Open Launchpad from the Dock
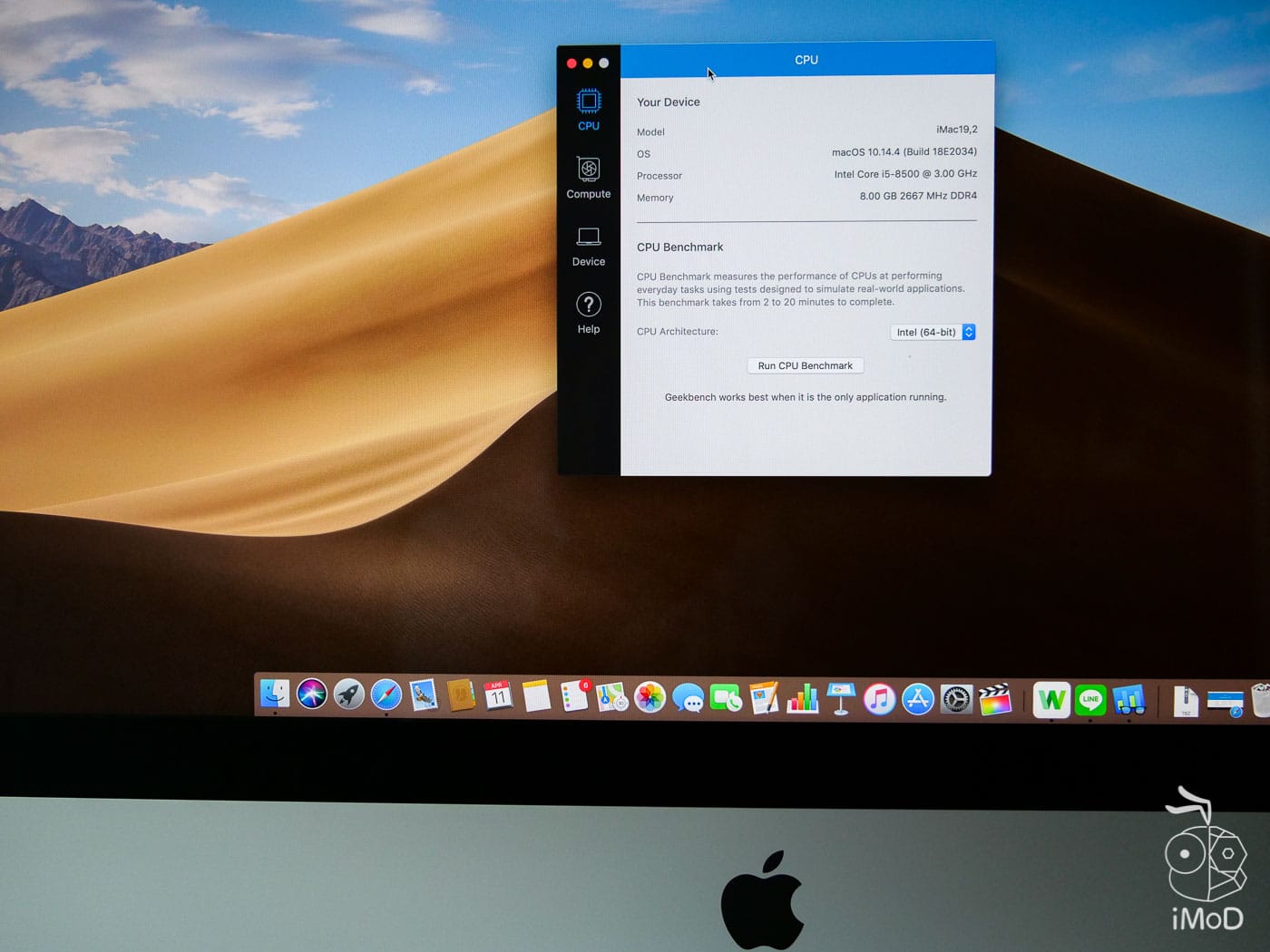 coord(347,698)
